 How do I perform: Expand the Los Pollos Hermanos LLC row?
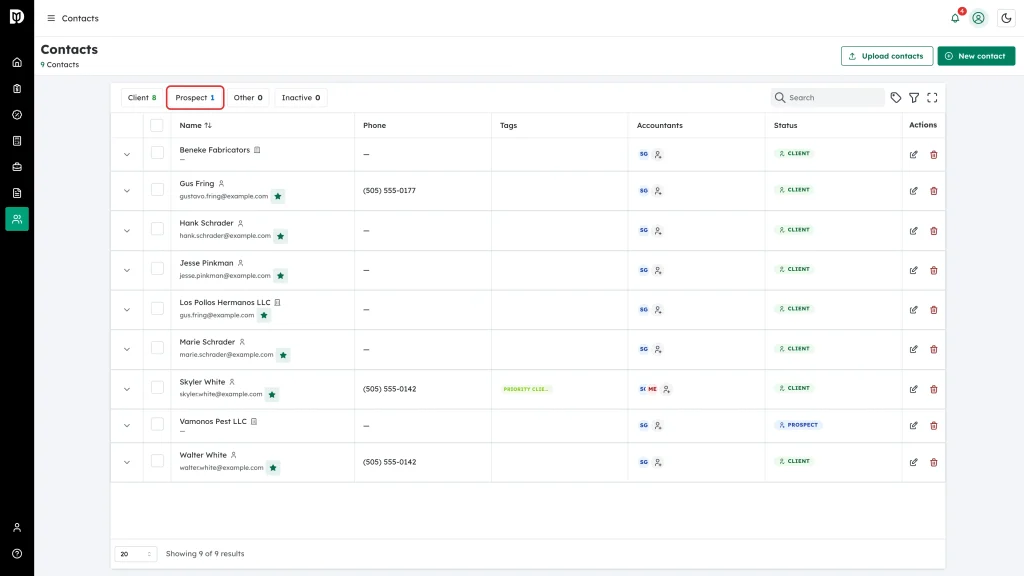coord(127,310)
